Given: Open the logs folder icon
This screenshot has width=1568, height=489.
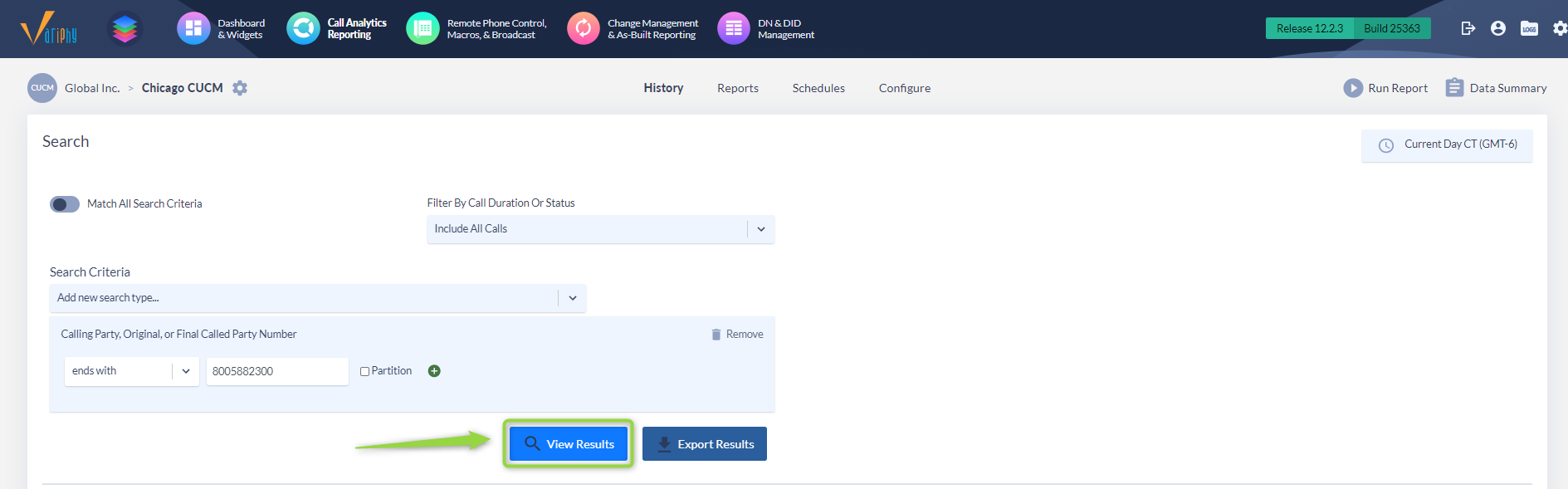Looking at the screenshot, I should [1529, 28].
